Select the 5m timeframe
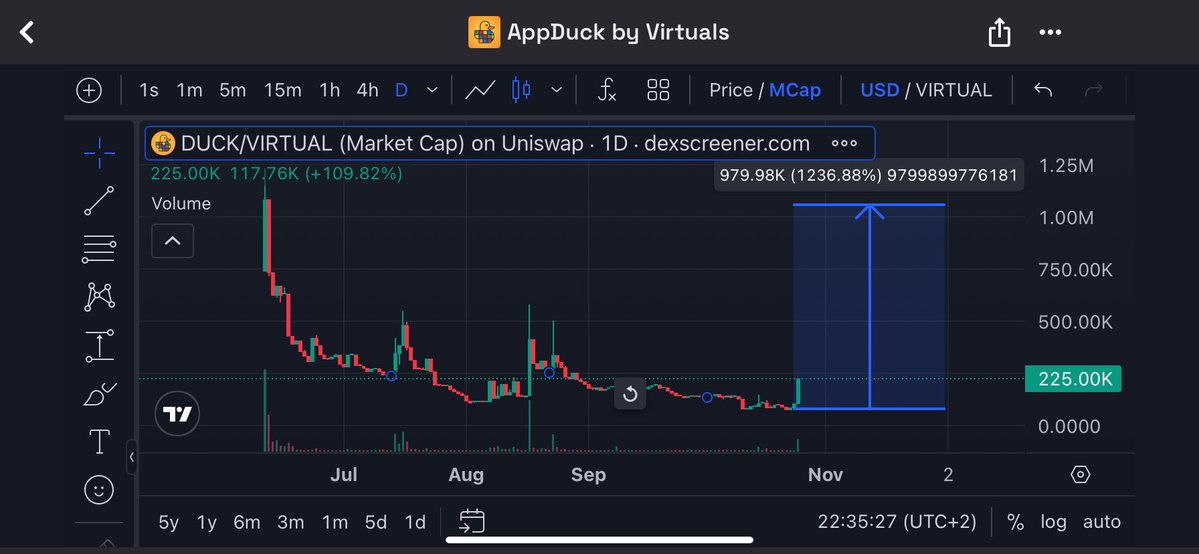The image size is (1199, 554). 232,90
